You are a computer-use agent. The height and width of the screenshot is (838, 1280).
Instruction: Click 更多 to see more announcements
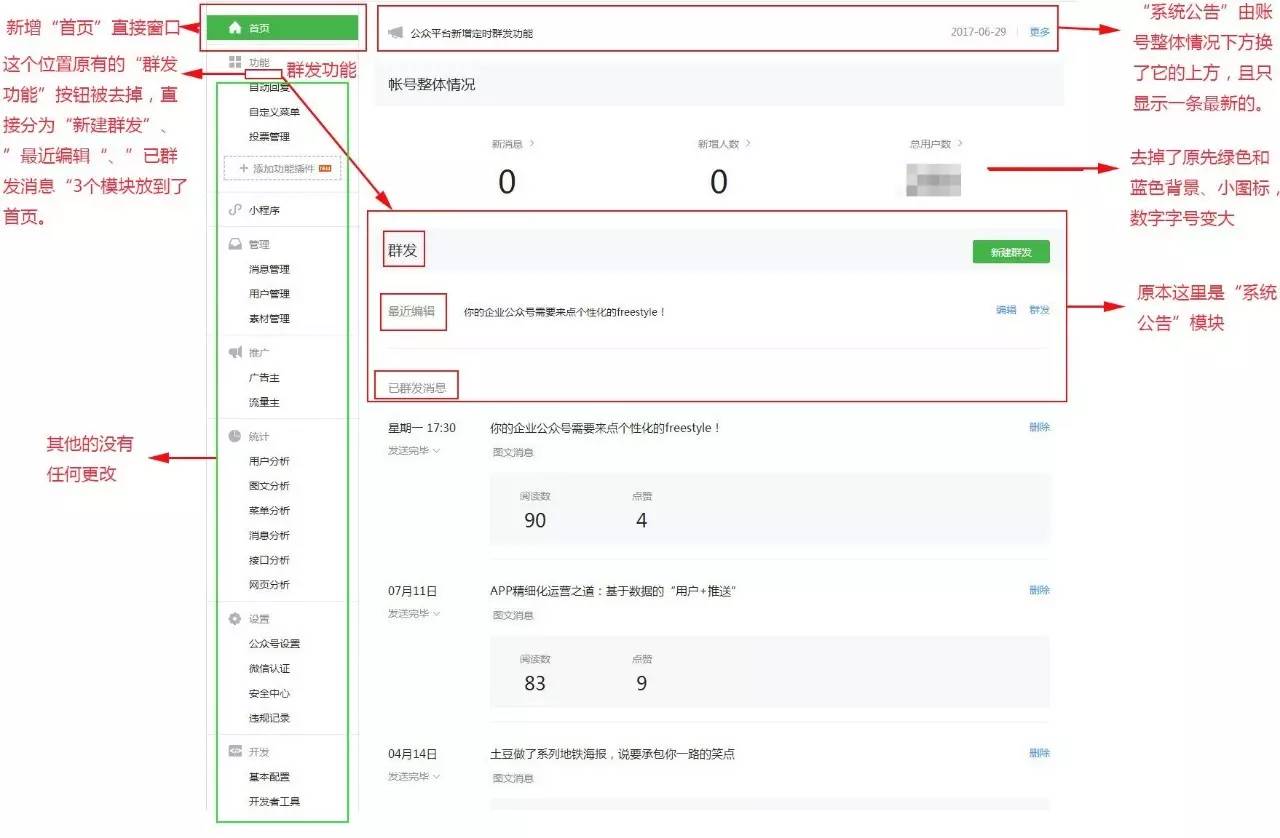point(1040,32)
